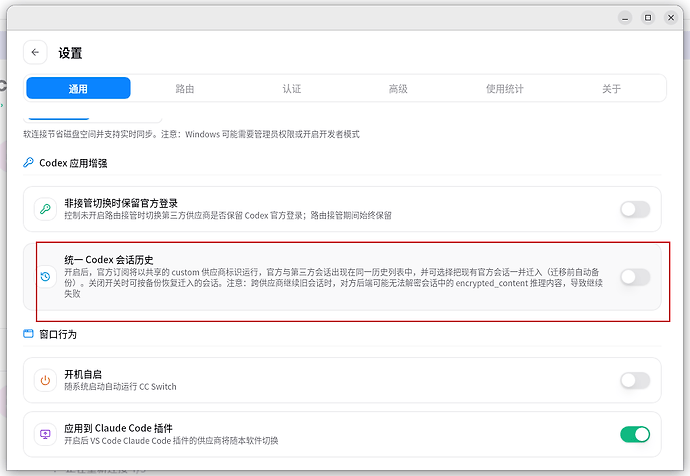The image size is (690, 476).
Task: Open the 使用统计 tab
Action: (505, 88)
